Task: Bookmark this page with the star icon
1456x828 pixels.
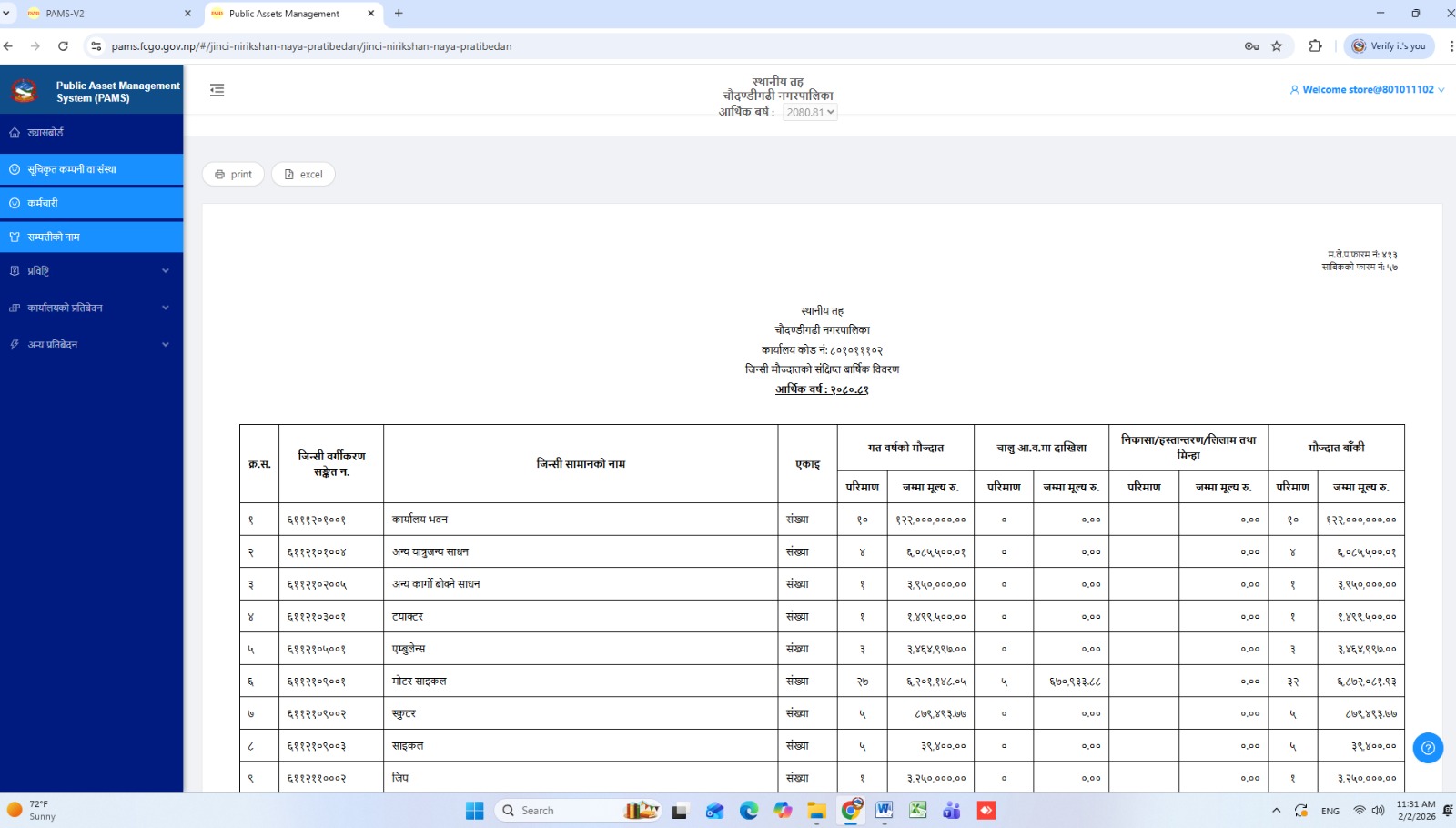Action: (x=1277, y=46)
